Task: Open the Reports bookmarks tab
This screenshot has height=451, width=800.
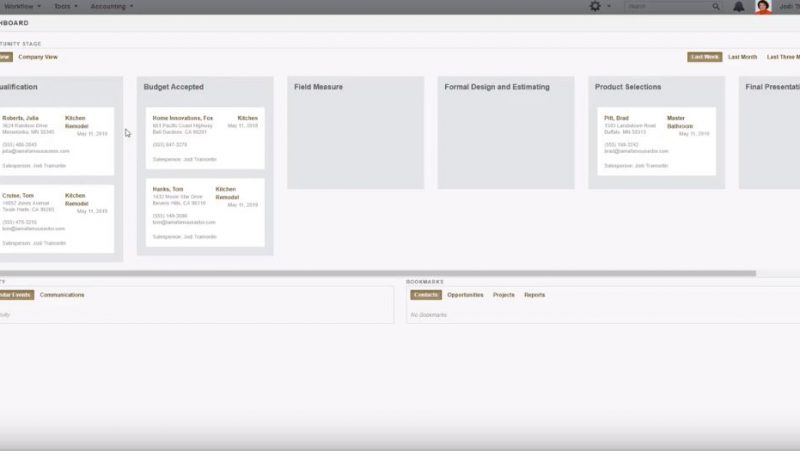Action: tap(535, 295)
